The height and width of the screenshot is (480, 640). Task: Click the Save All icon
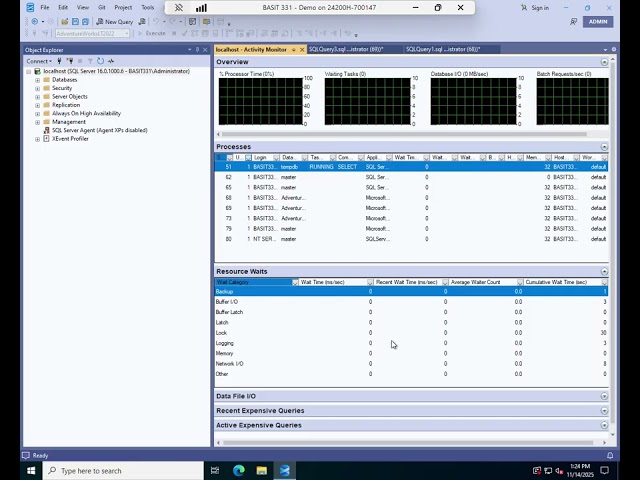[85, 22]
